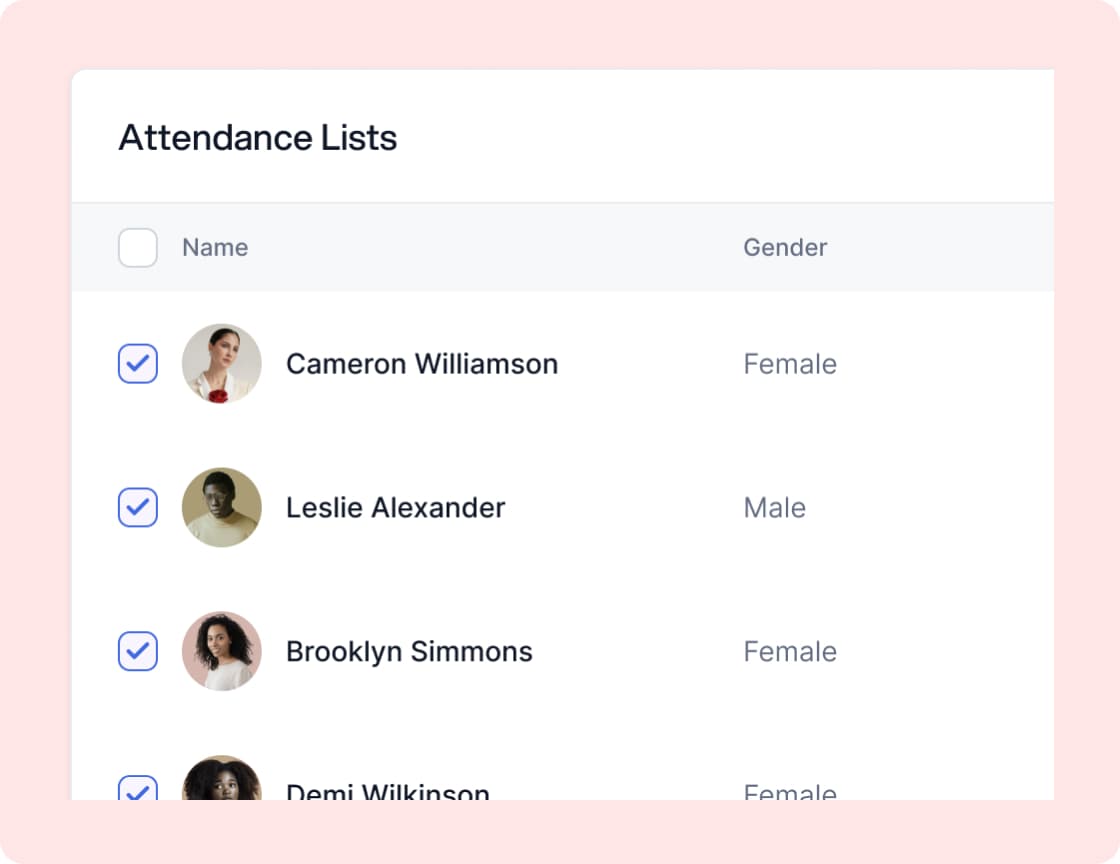Click the Name column header
The height and width of the screenshot is (864, 1120).
(x=215, y=247)
